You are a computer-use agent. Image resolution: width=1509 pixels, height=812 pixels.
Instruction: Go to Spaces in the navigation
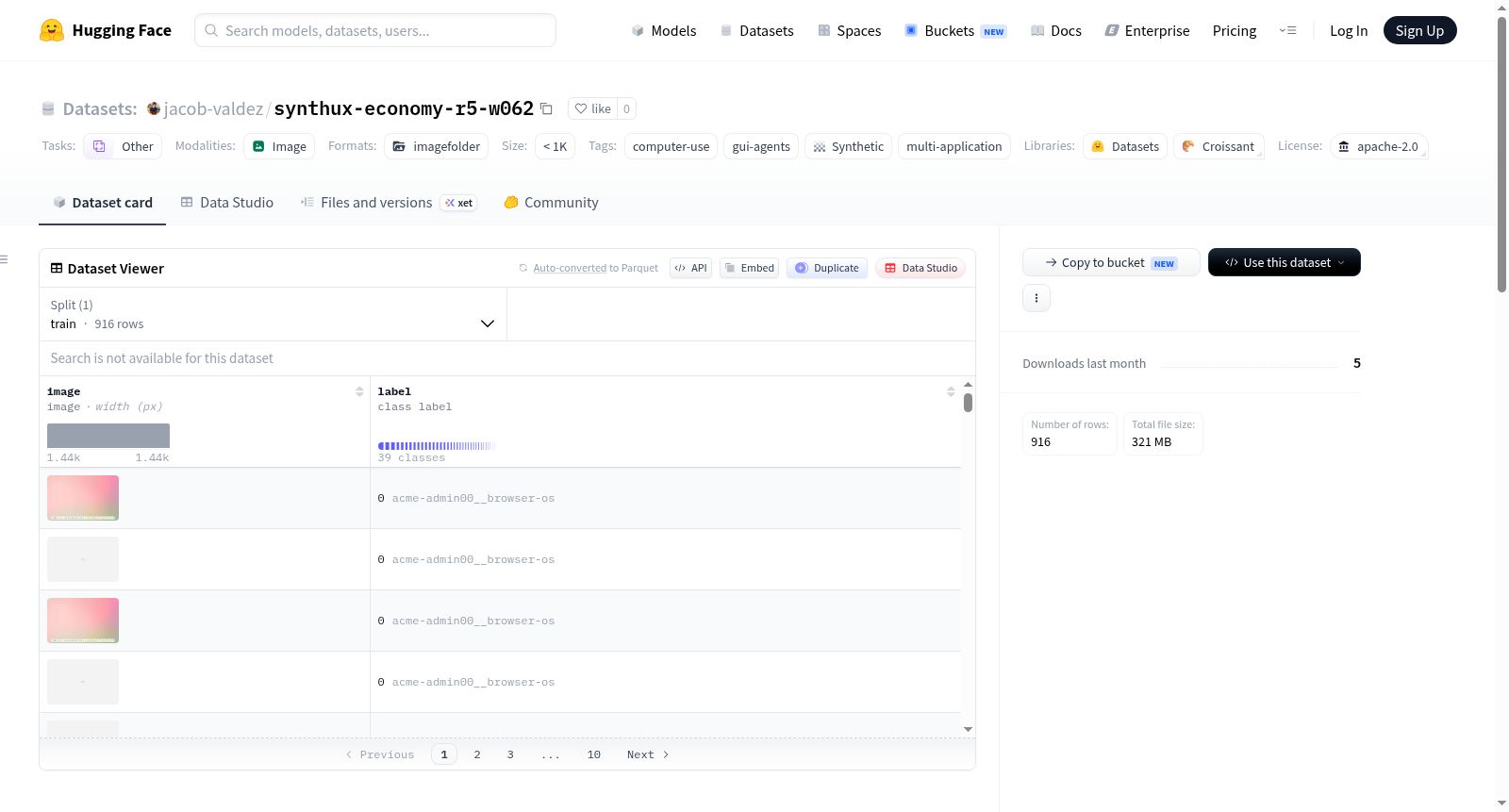tap(850, 30)
